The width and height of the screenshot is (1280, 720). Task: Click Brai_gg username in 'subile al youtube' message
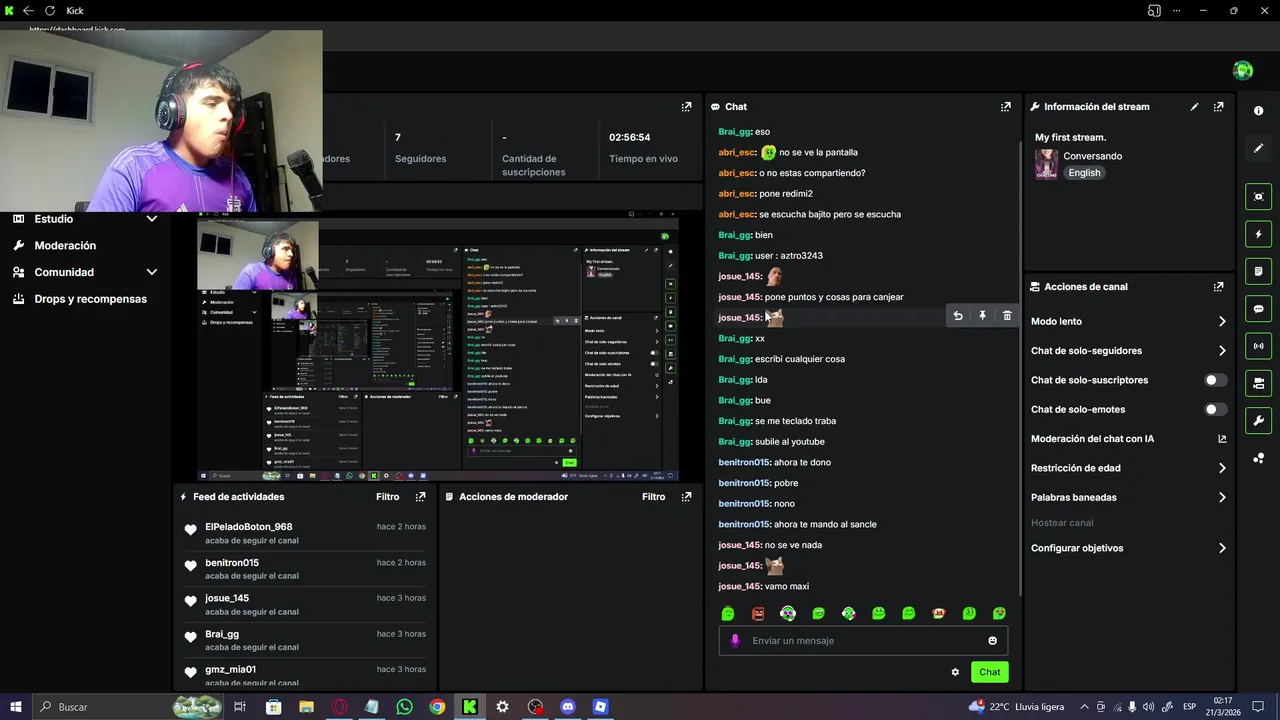click(x=735, y=442)
